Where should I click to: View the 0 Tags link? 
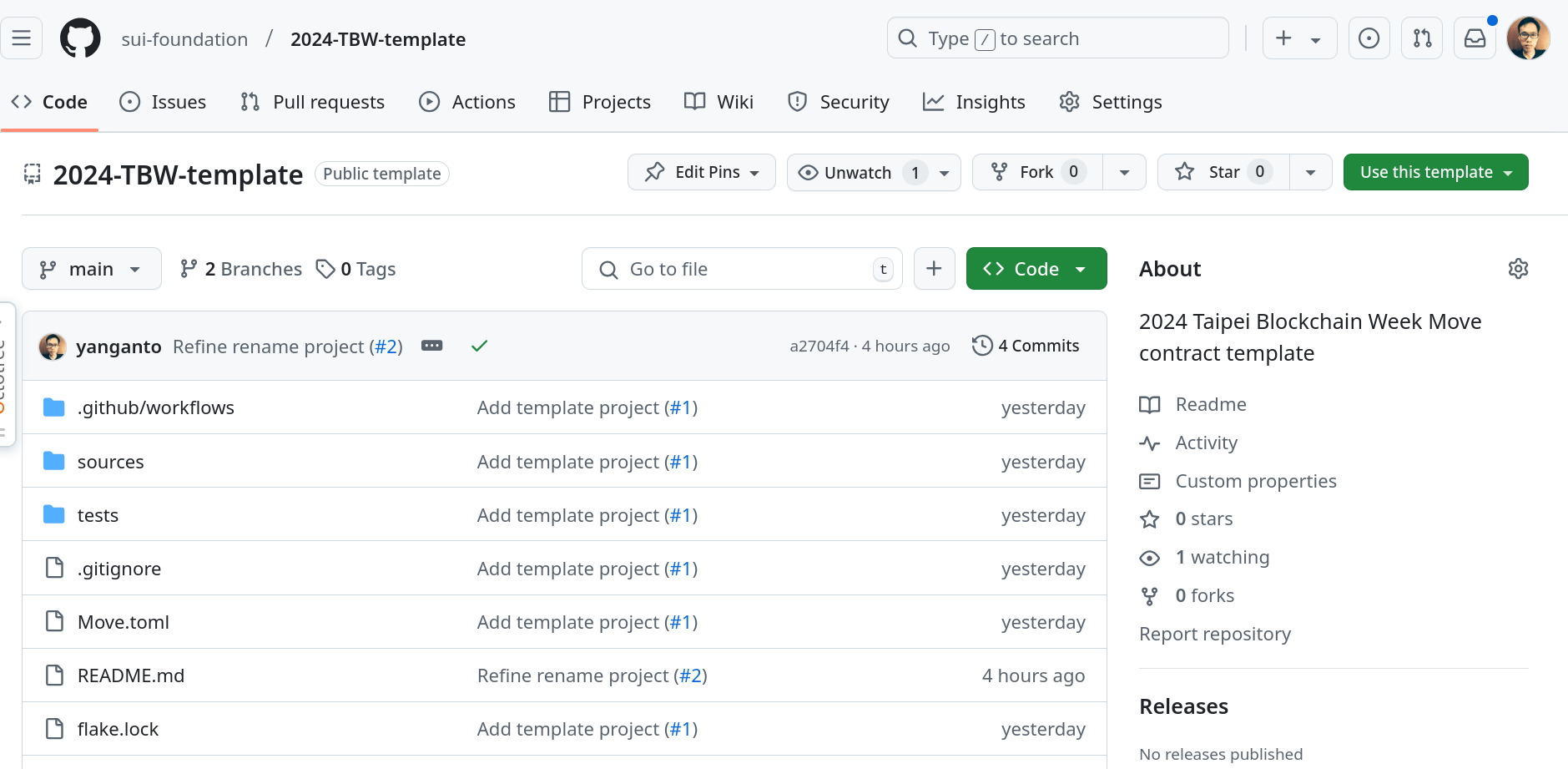click(x=355, y=269)
